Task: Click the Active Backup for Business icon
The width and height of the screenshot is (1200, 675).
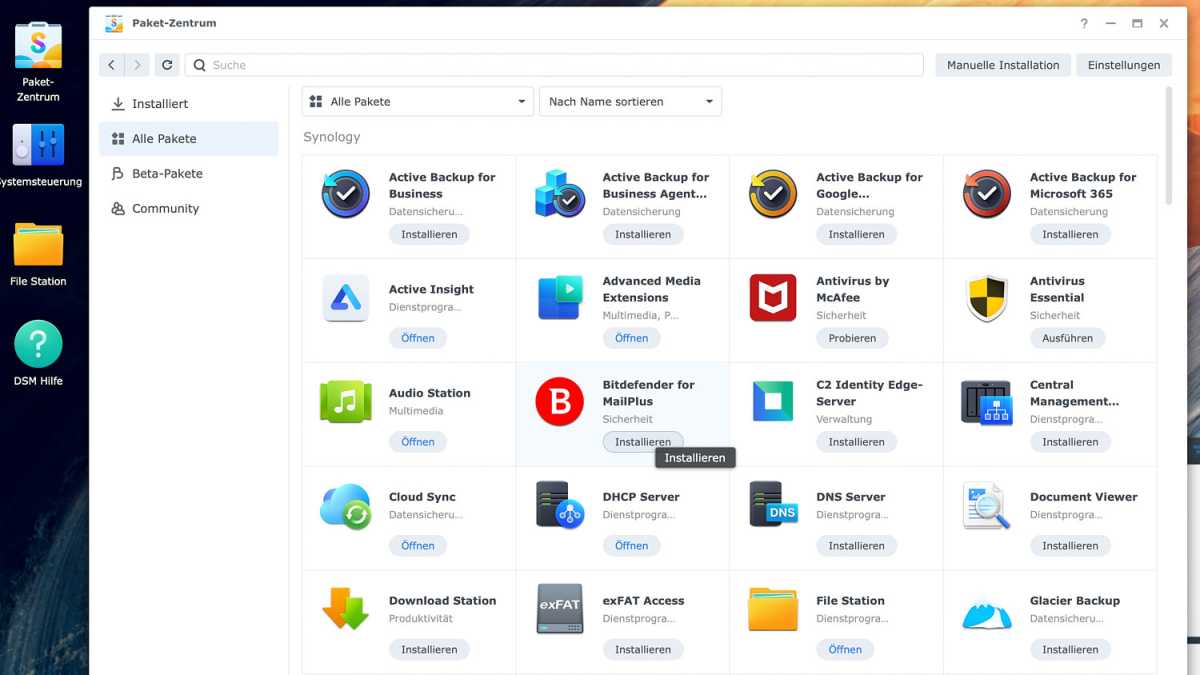Action: point(346,194)
